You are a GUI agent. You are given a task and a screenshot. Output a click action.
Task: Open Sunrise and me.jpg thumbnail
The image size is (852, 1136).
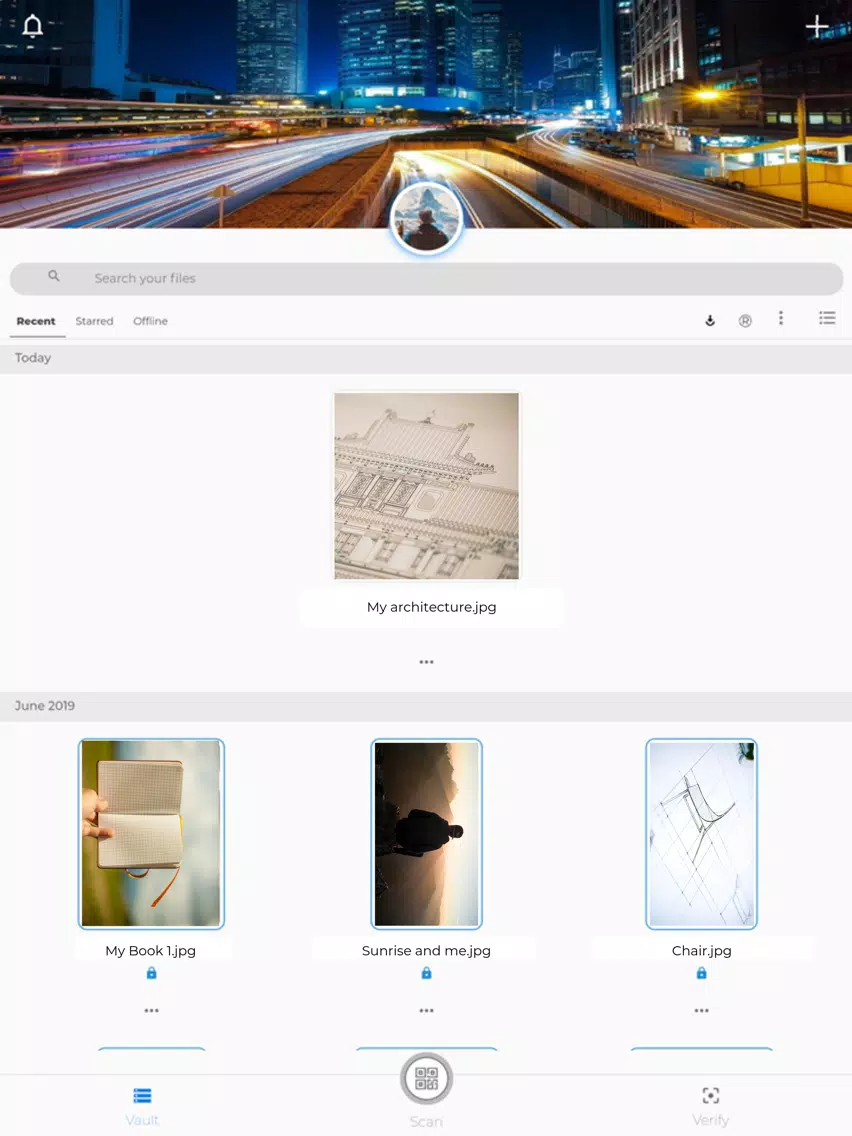click(426, 834)
